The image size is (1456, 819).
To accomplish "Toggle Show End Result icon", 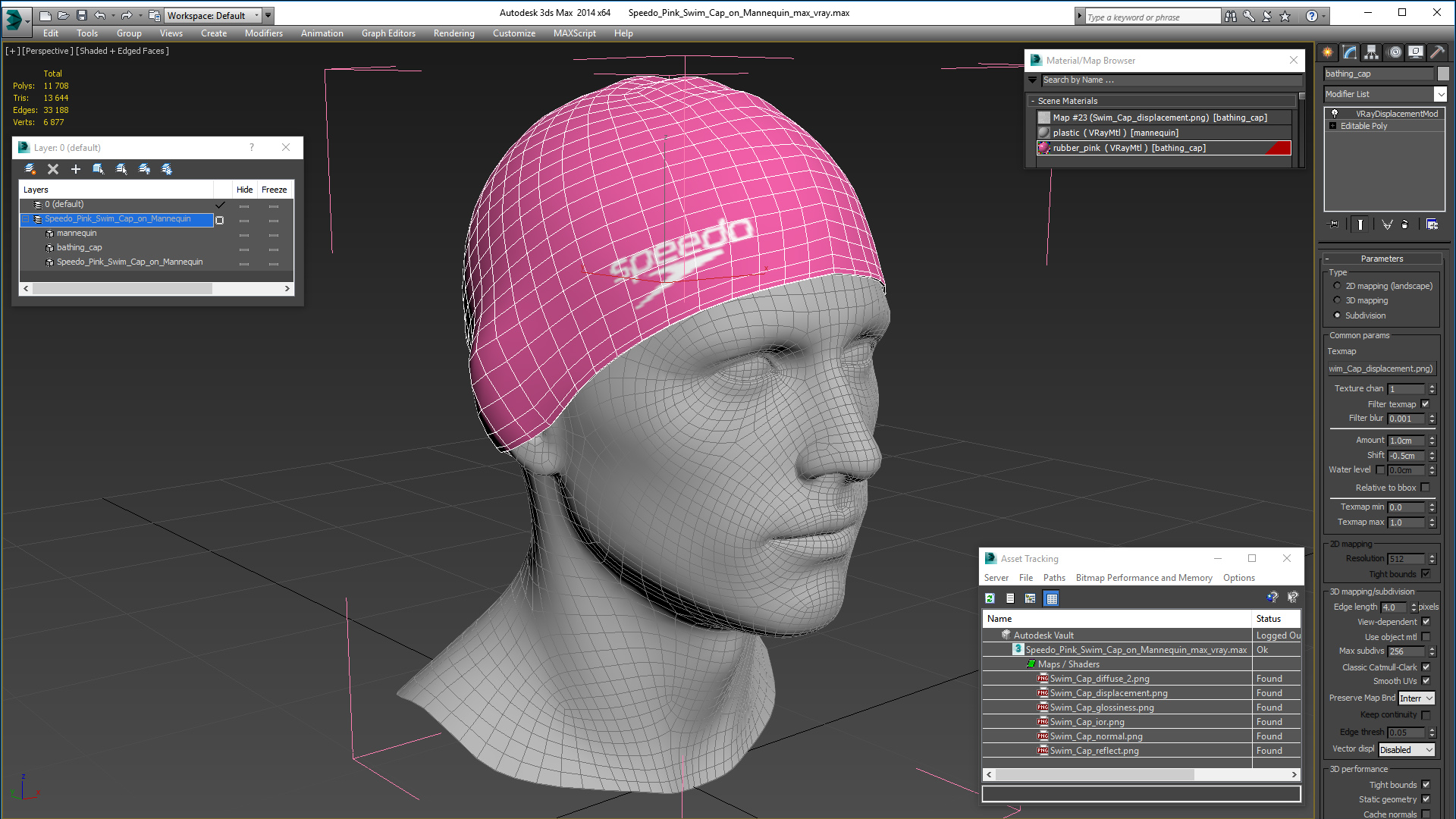I will tap(1360, 224).
